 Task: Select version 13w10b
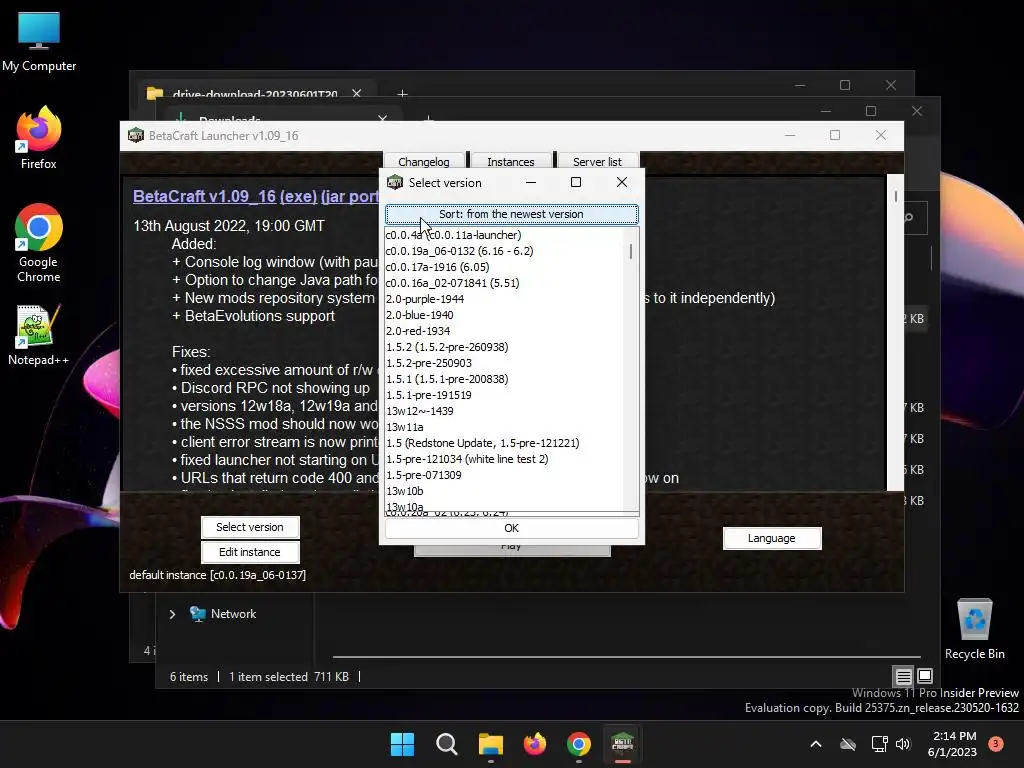click(x=504, y=491)
